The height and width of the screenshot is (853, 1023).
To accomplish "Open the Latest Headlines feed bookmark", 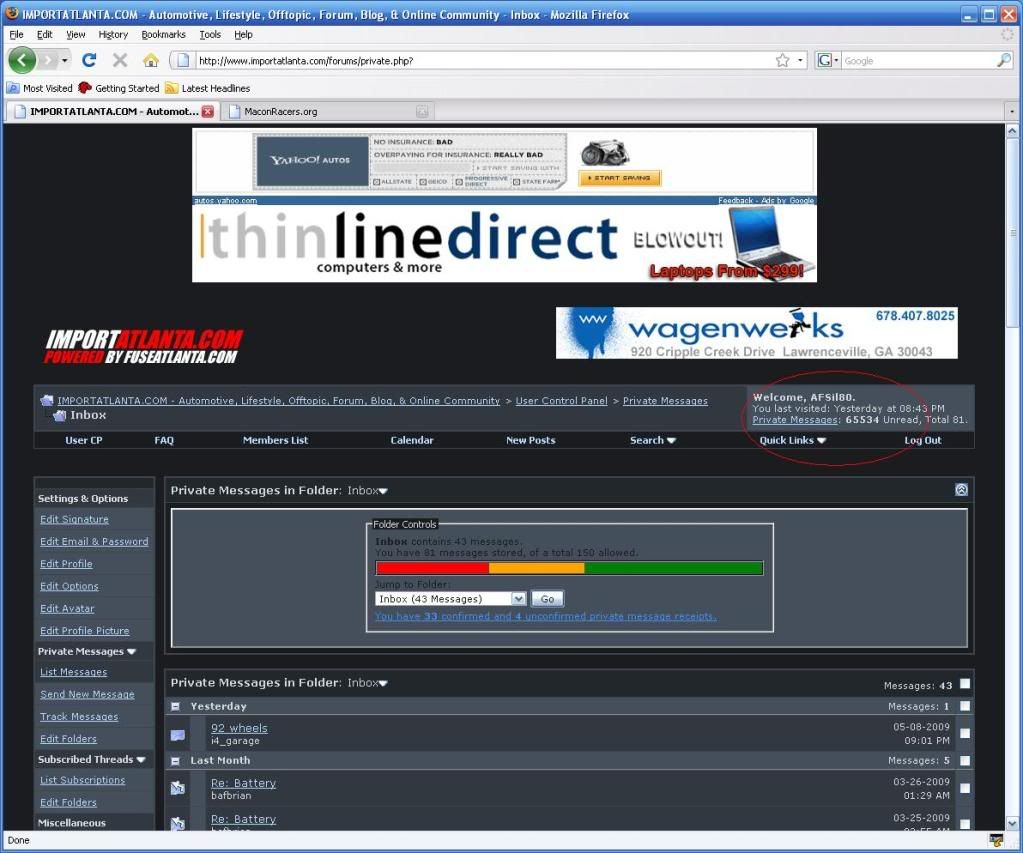I will point(207,88).
